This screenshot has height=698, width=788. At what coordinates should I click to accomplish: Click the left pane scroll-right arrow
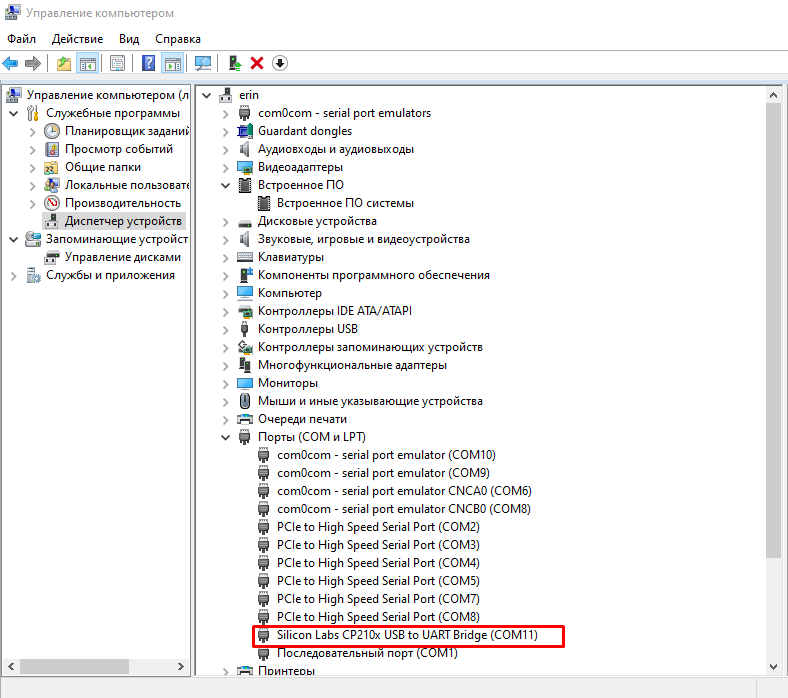pos(181,667)
